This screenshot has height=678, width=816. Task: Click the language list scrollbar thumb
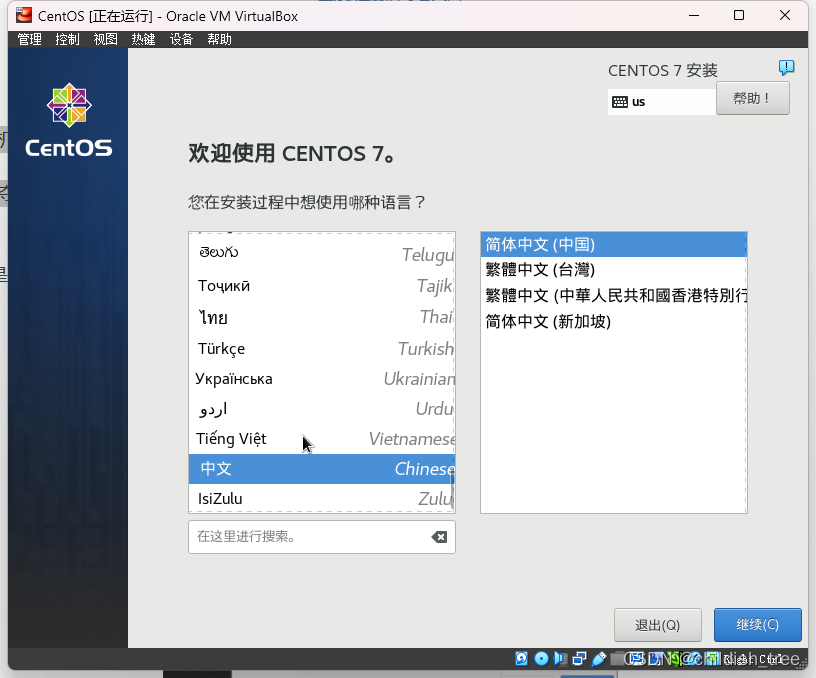pyautogui.click(x=452, y=491)
